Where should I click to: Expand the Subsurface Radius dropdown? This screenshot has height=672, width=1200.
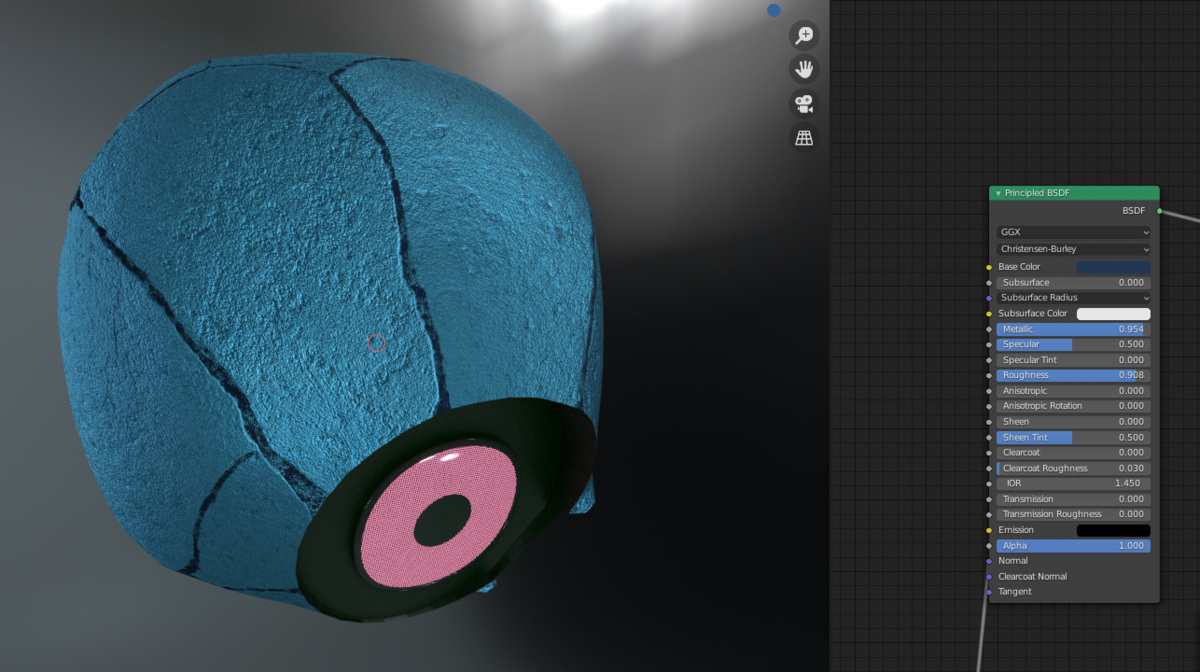(x=1074, y=298)
